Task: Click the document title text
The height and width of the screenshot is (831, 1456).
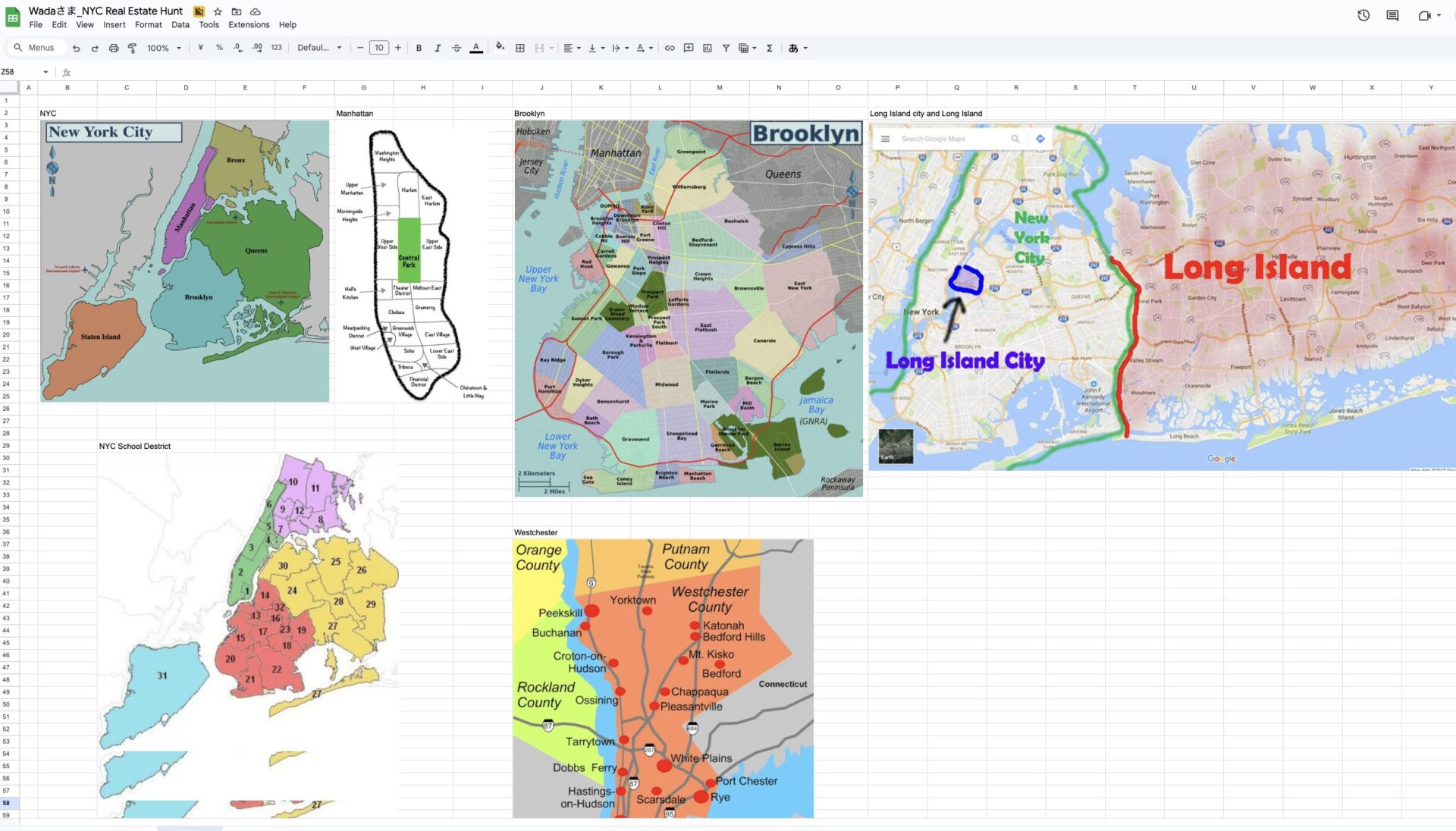Action: tap(105, 11)
